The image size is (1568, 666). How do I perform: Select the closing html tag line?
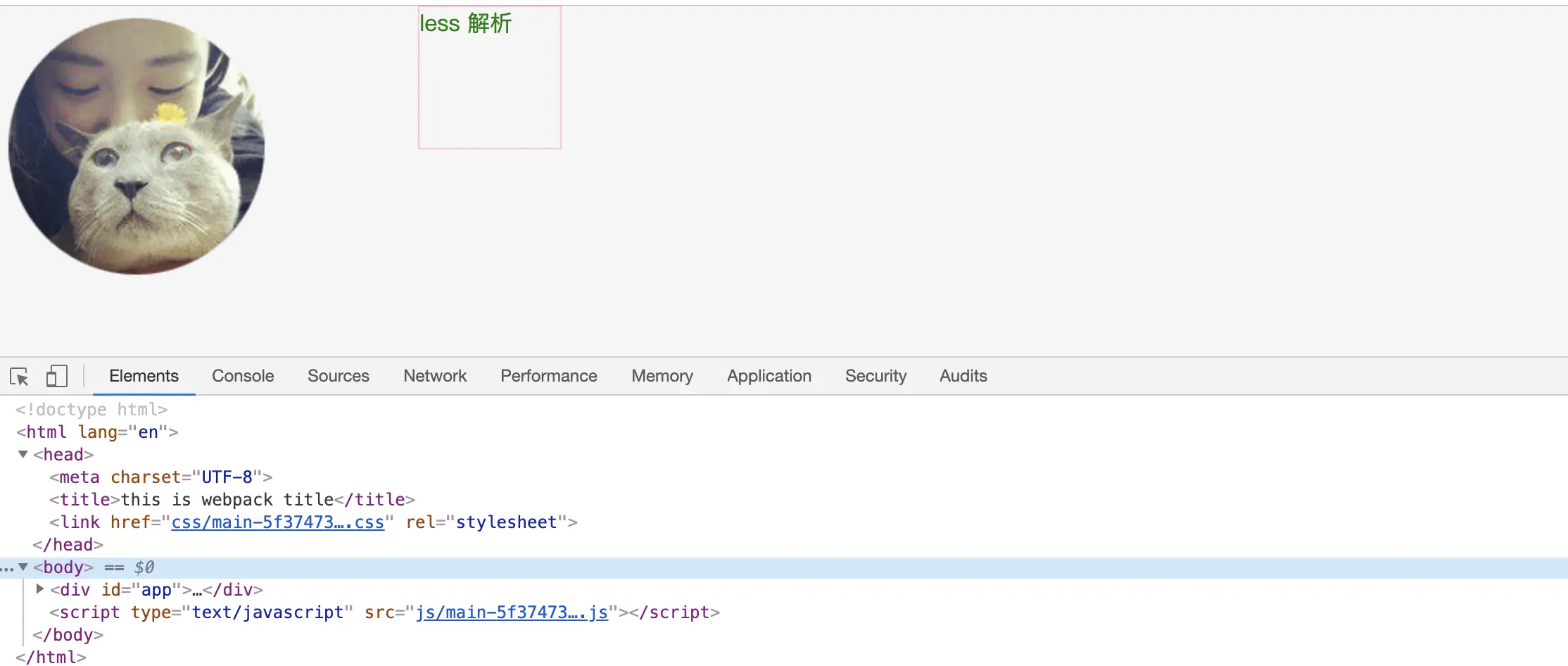click(x=51, y=657)
